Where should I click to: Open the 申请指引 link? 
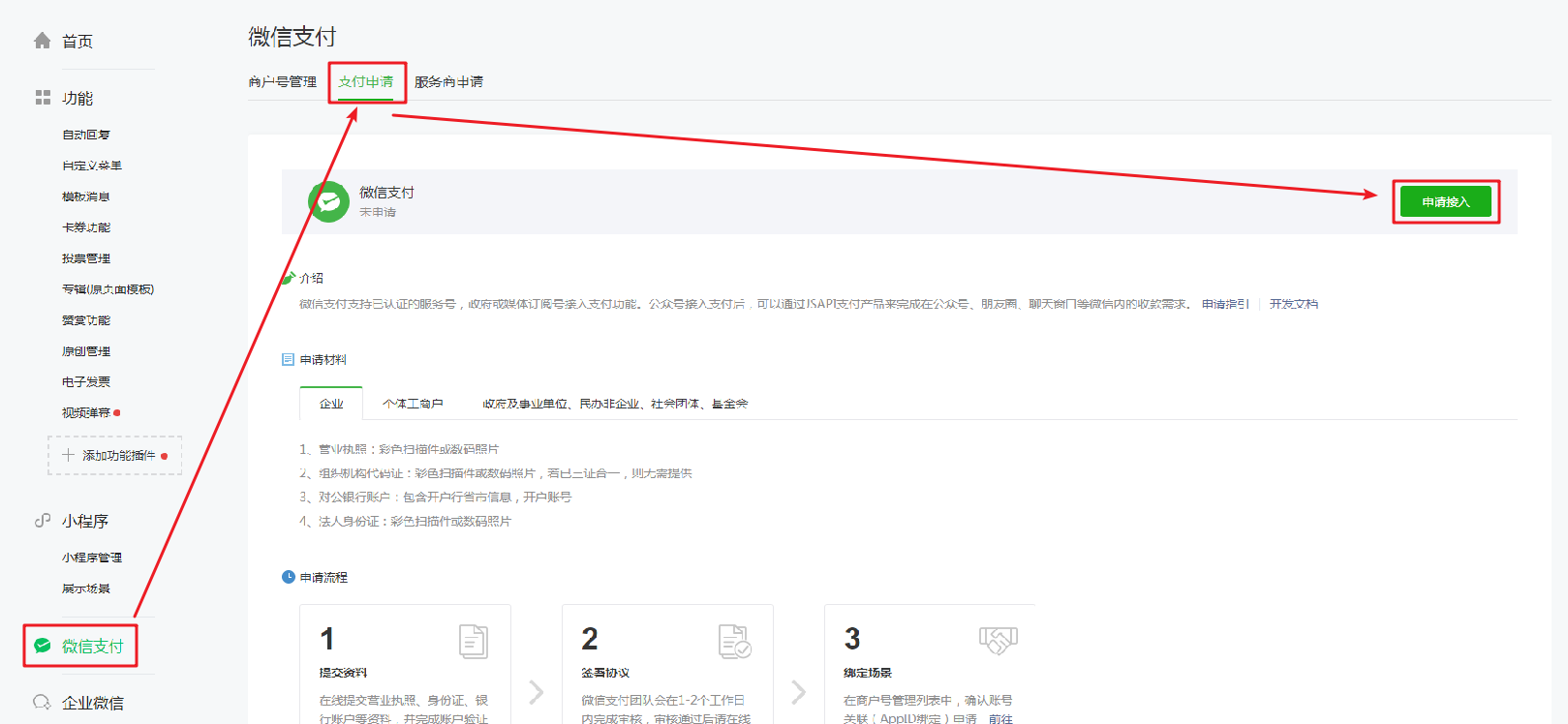1225,304
